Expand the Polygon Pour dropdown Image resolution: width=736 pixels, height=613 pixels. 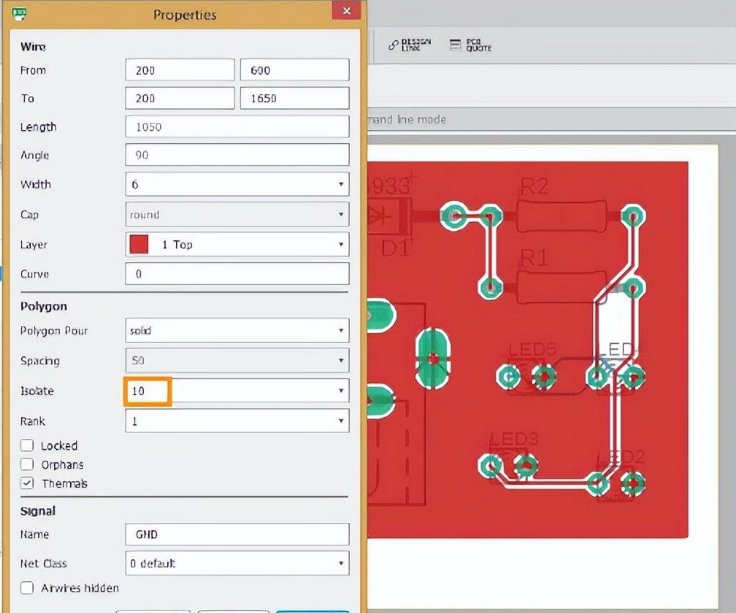tap(237, 330)
